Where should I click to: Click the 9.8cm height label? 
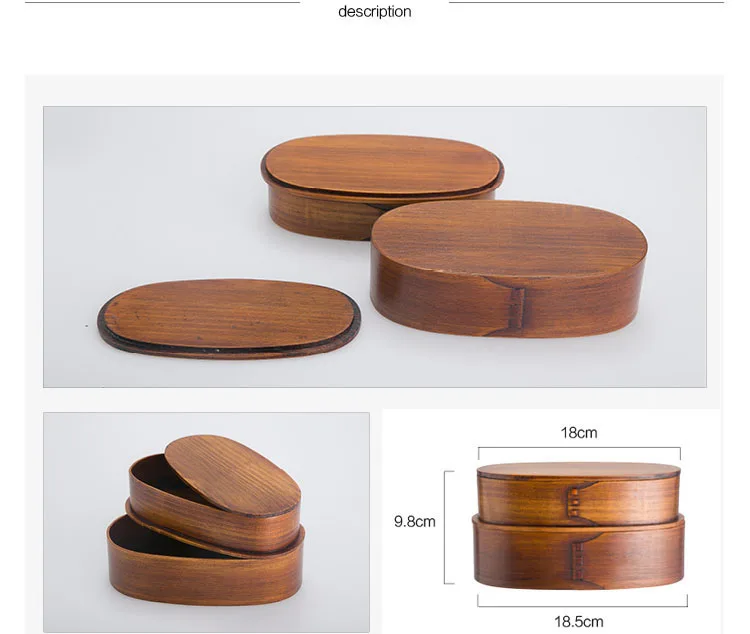pyautogui.click(x=415, y=522)
